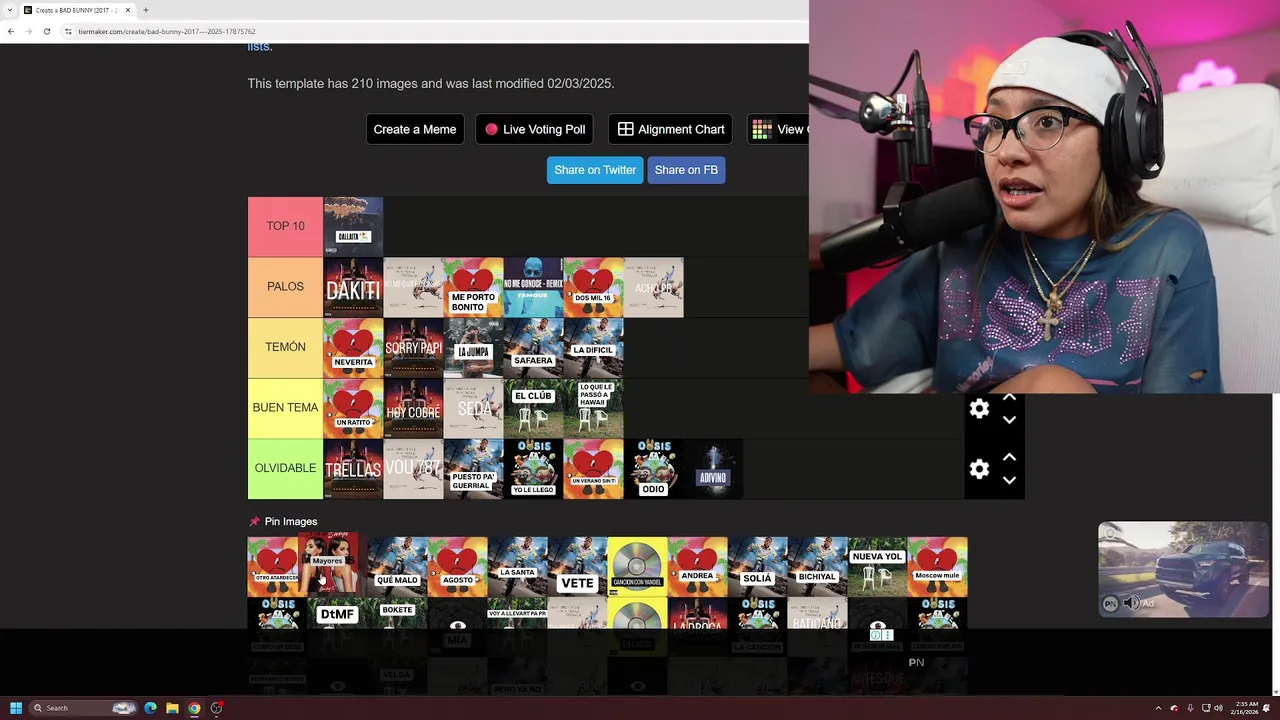Select the DAKITI image in PALOS row
1280x720 pixels.
pyautogui.click(x=353, y=288)
